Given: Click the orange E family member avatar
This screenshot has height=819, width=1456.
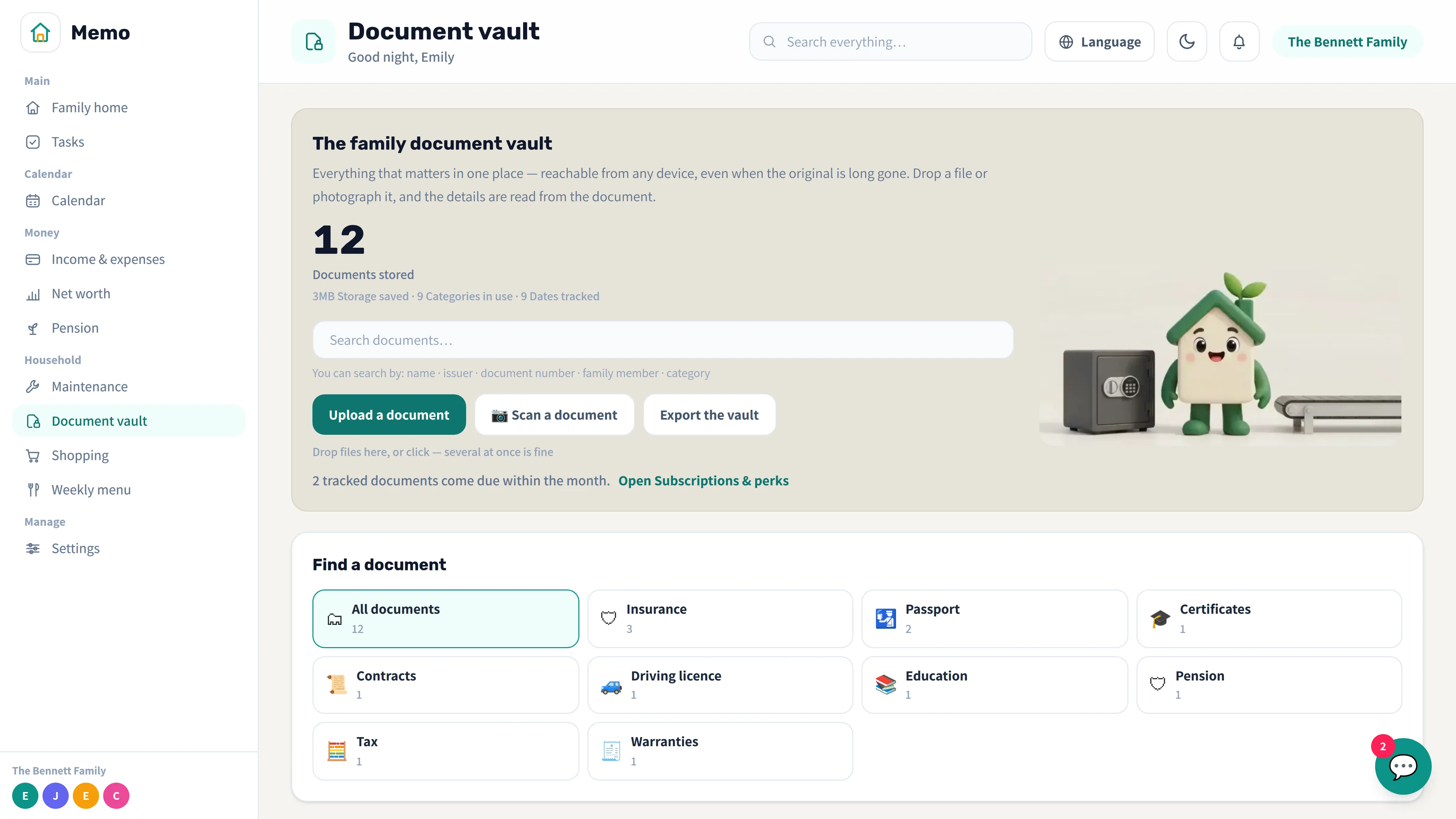Looking at the screenshot, I should click(x=86, y=796).
